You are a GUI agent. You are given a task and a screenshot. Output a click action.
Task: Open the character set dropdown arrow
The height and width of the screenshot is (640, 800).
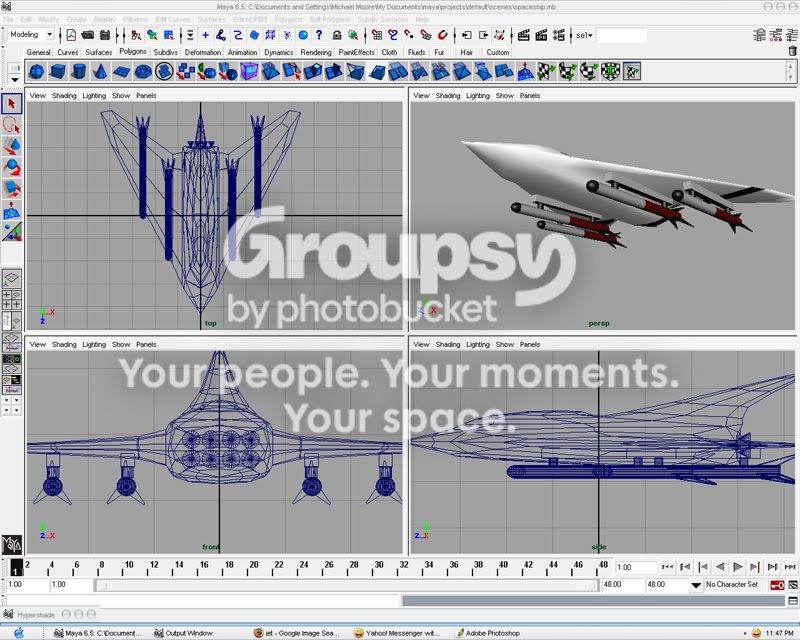pyautogui.click(x=695, y=585)
